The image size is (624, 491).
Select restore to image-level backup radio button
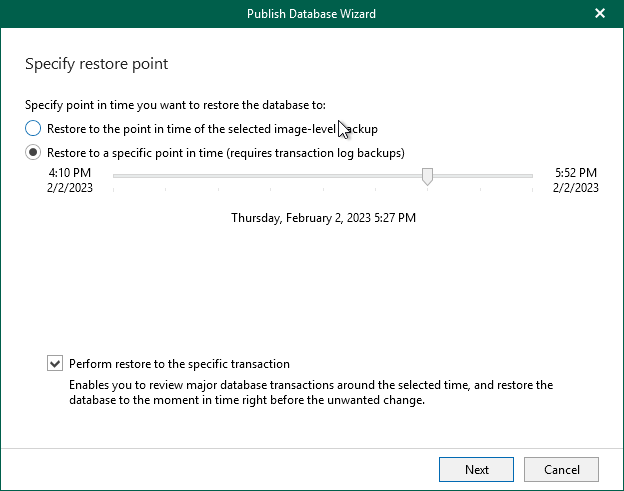pyautogui.click(x=33, y=128)
